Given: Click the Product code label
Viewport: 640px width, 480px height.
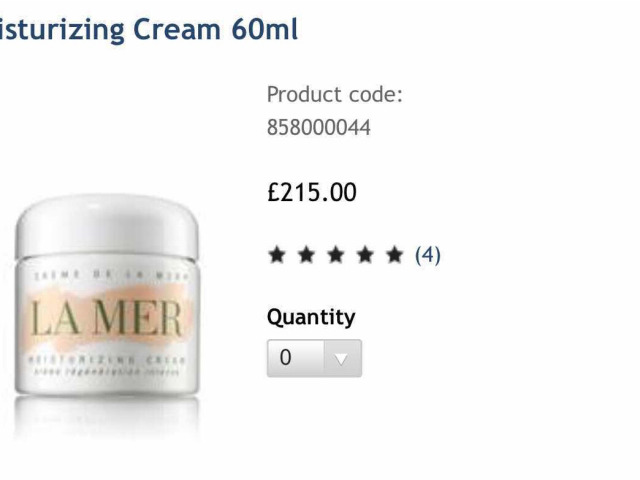Looking at the screenshot, I should (335, 95).
